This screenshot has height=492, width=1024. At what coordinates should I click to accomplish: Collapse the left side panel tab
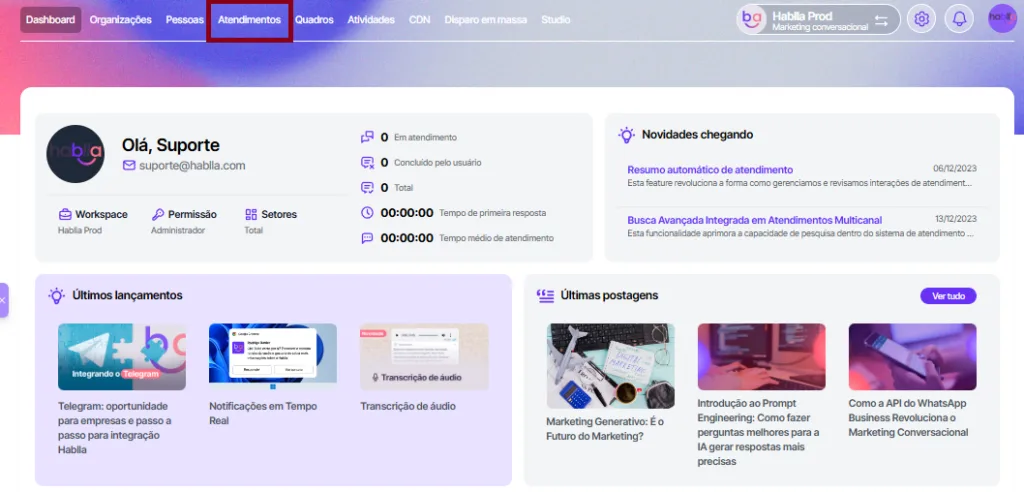4,299
